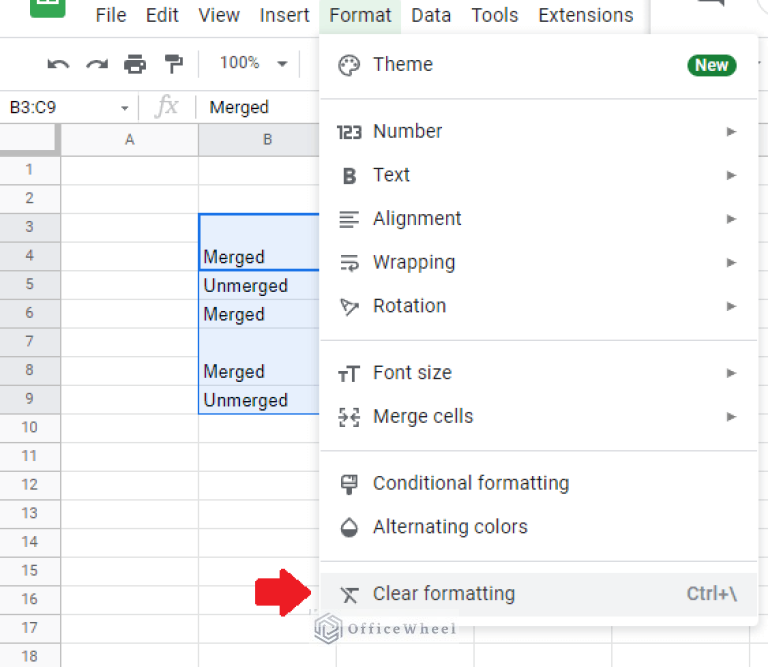Open the Wrapping submenu
The image size is (768, 667).
(x=414, y=263)
